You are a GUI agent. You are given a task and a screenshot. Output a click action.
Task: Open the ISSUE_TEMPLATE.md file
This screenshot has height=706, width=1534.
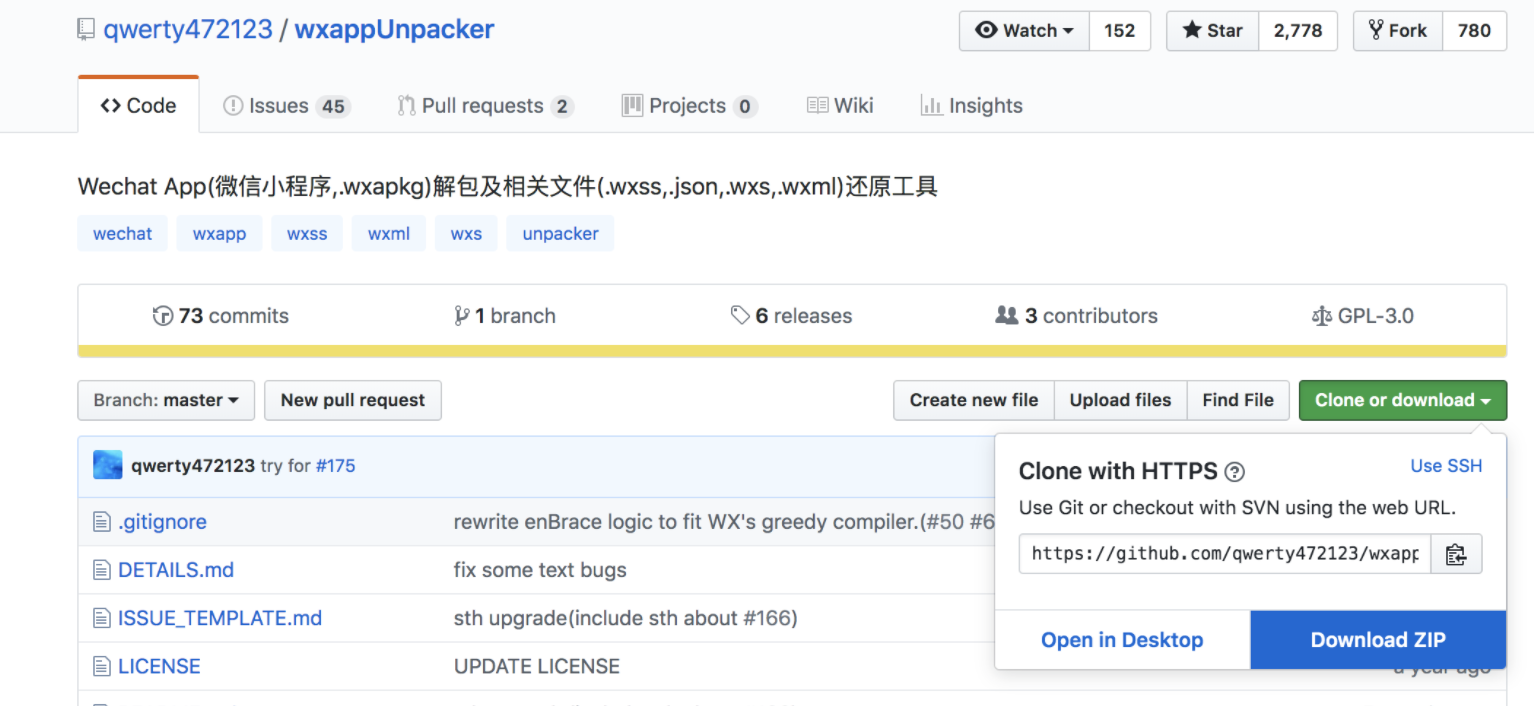click(x=220, y=618)
